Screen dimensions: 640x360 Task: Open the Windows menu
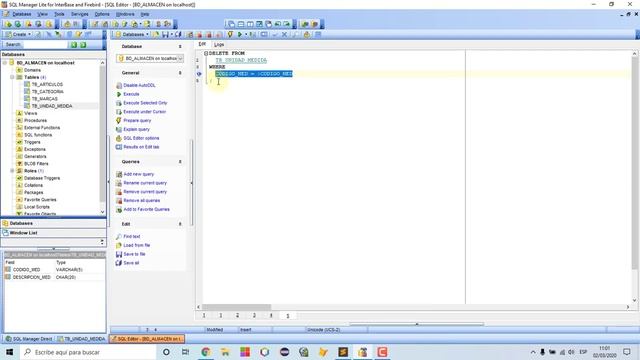pos(125,14)
